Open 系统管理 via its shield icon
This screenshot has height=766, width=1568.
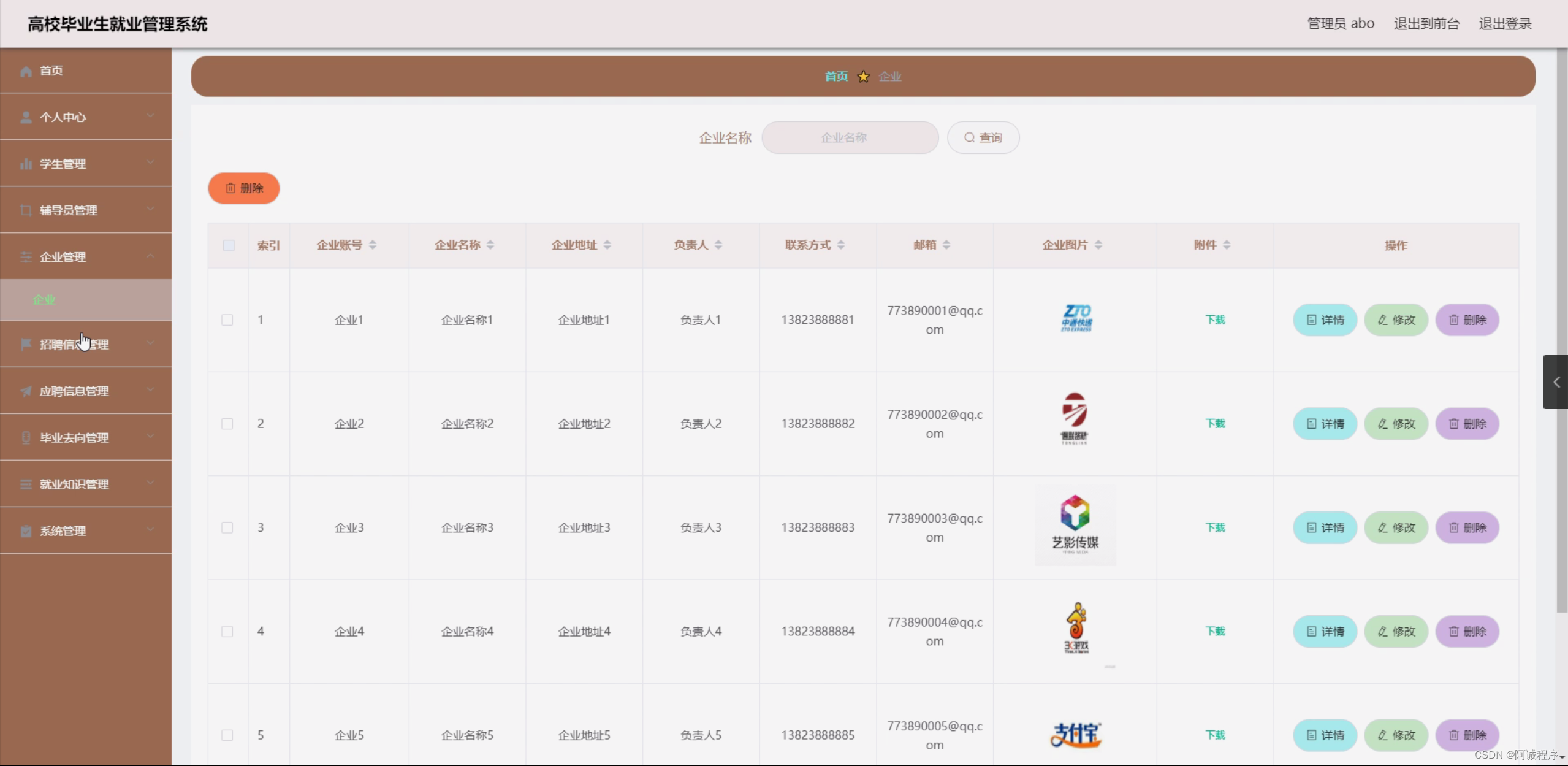click(x=26, y=531)
